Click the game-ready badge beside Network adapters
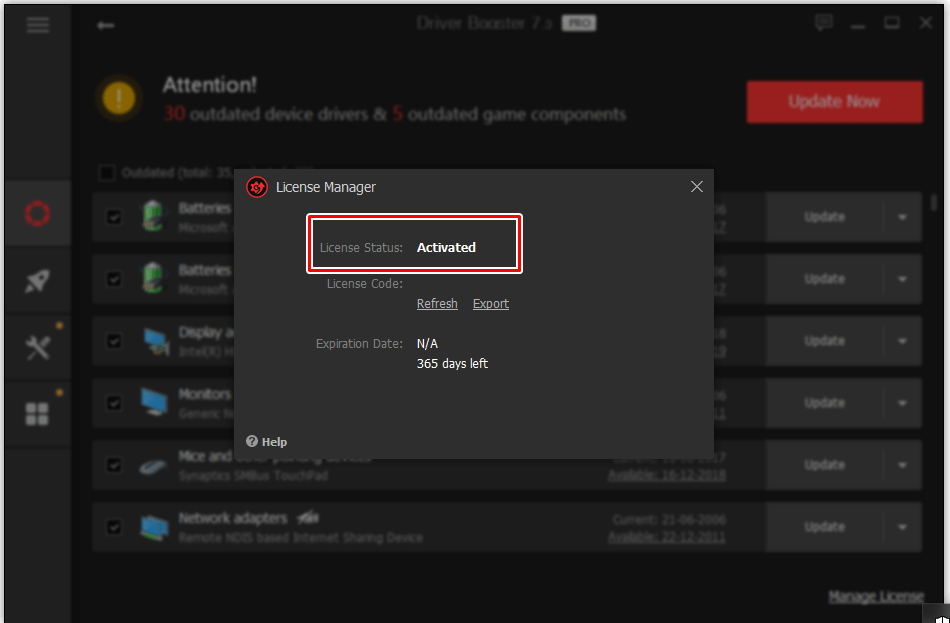The width and height of the screenshot is (950, 623). tap(307, 518)
